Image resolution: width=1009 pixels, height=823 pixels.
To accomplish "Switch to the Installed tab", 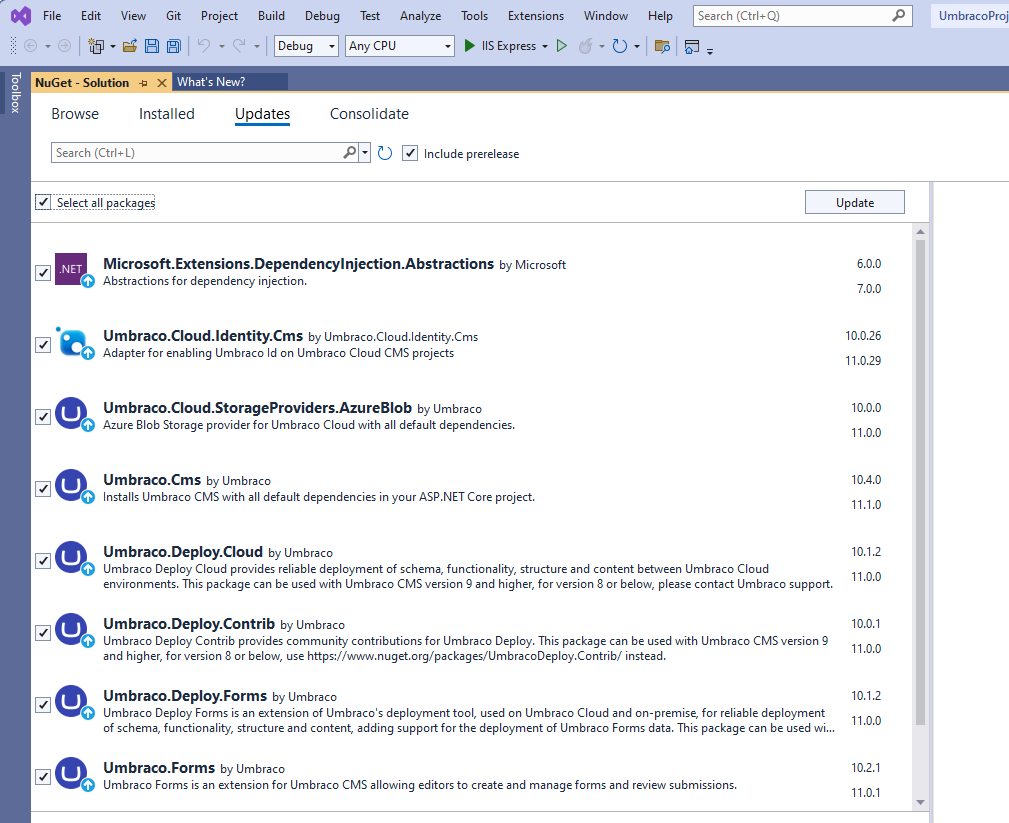I will coord(167,114).
